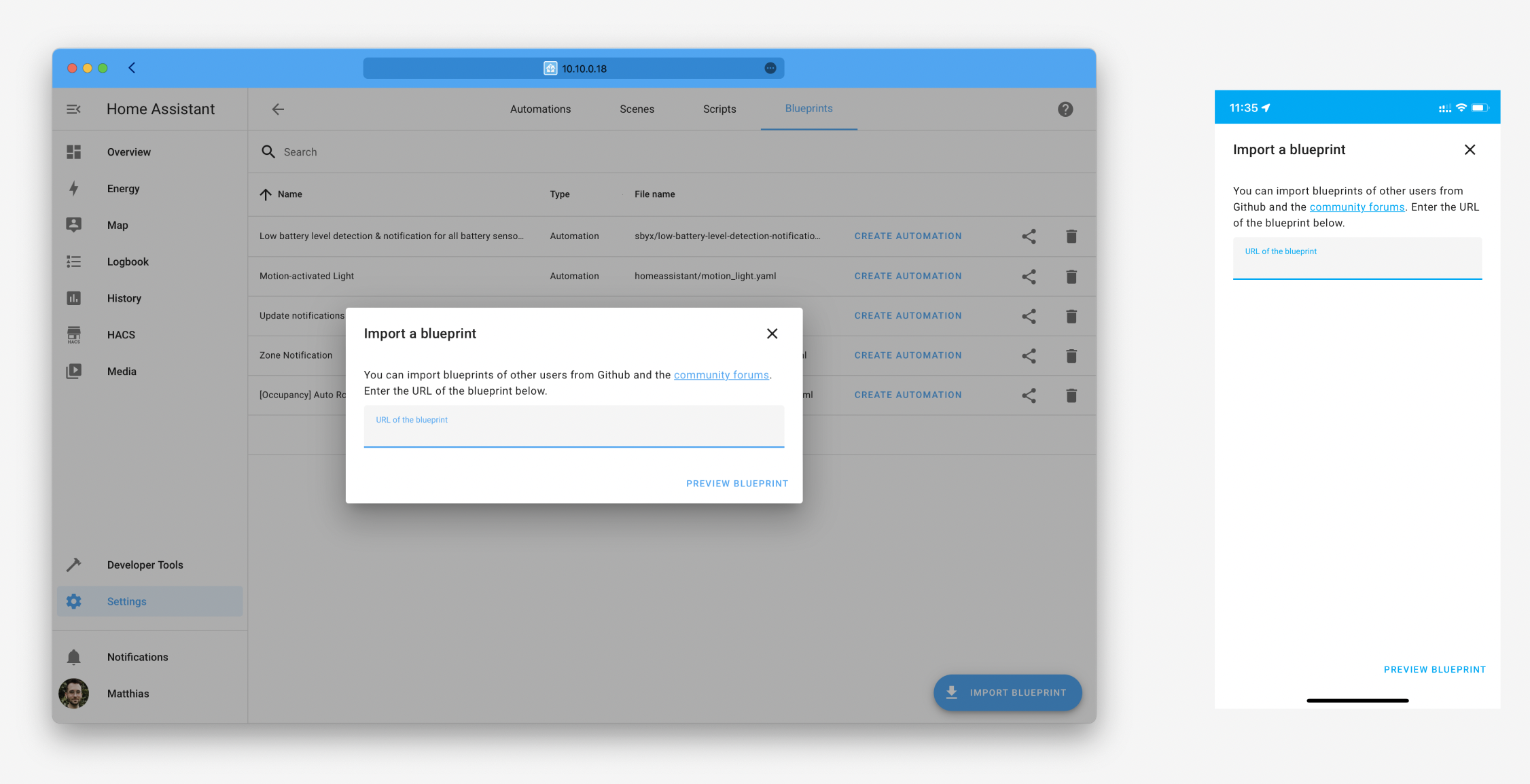Open community forums link in mobile view

pos(1357,207)
